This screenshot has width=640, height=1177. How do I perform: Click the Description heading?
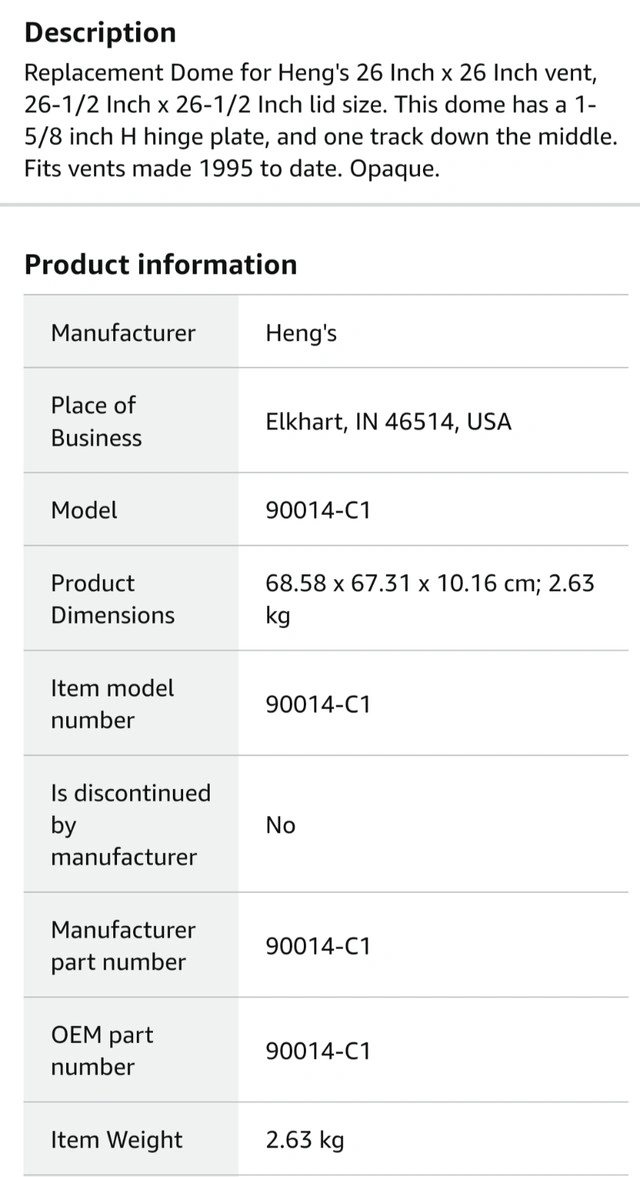click(x=100, y=33)
